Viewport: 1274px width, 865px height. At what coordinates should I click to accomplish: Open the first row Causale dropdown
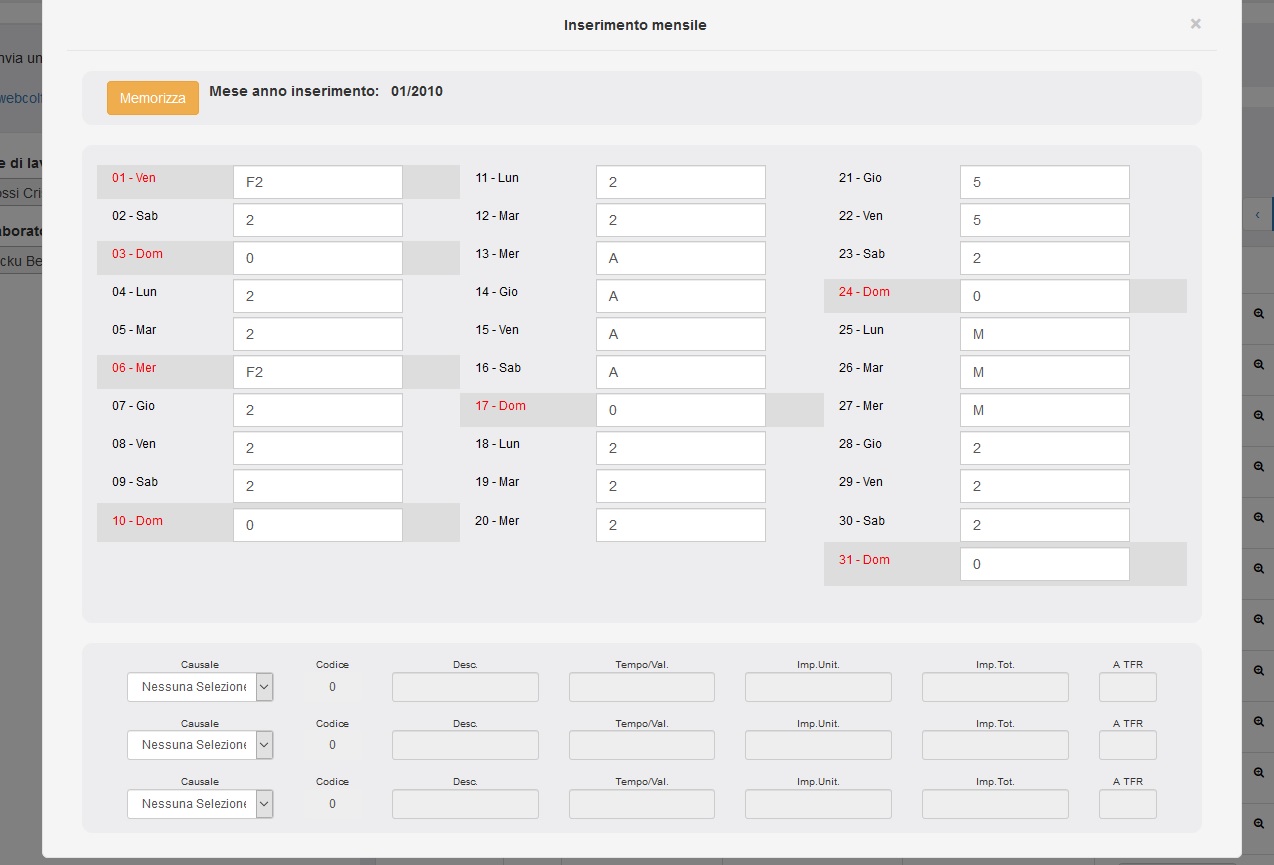[x=200, y=687]
